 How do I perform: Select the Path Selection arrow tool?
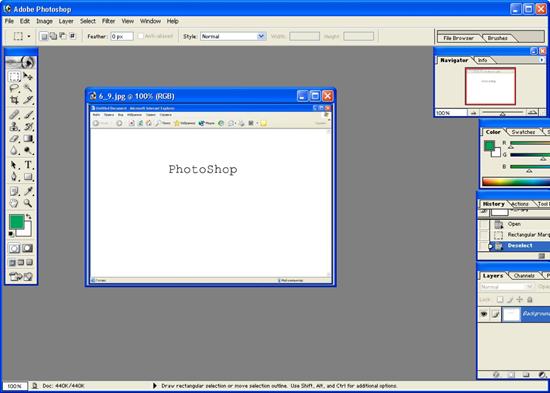[x=14, y=165]
